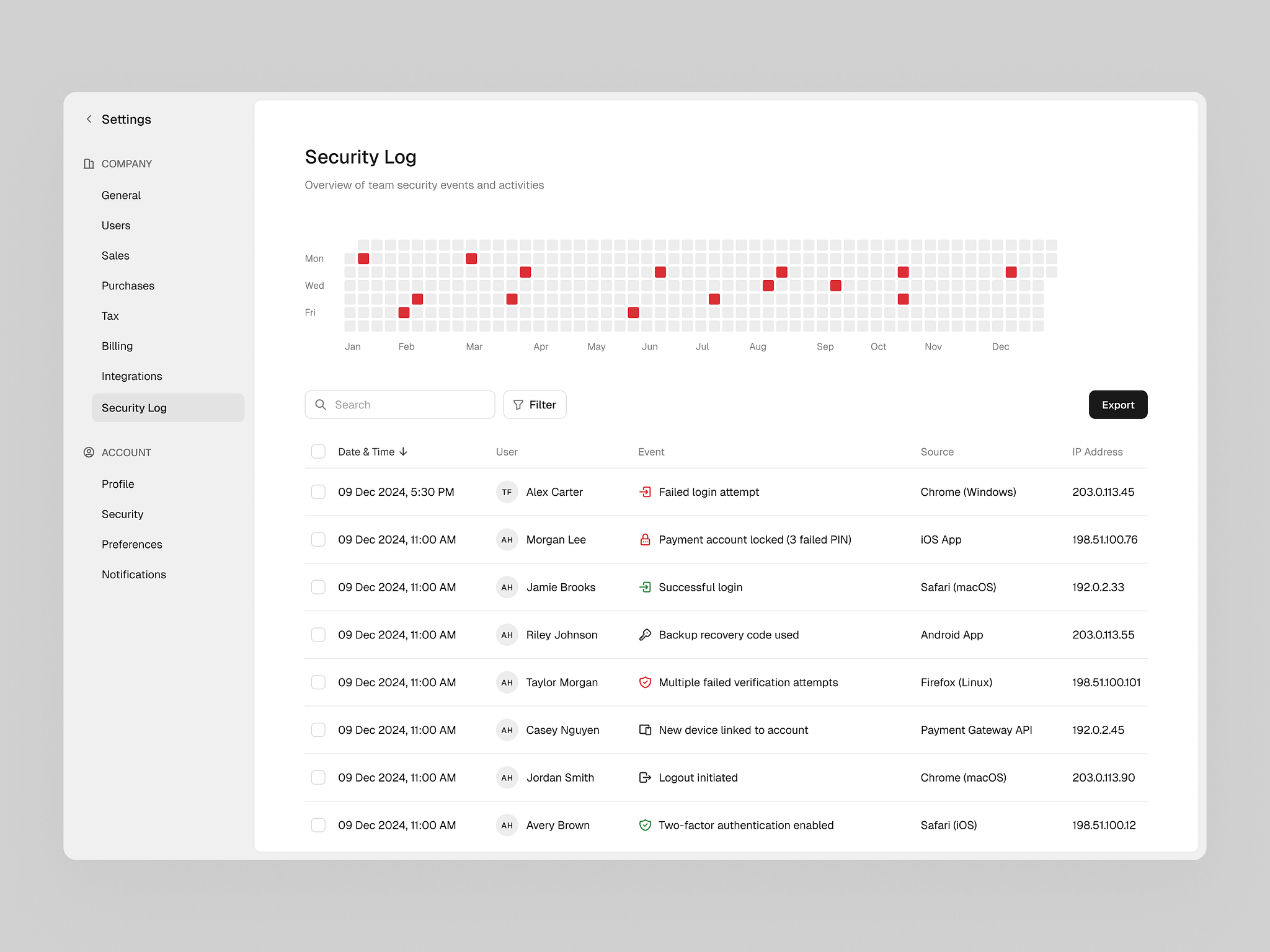Click the logout icon on Jordan Smith's row
The image size is (1270, 952).
[x=645, y=777]
